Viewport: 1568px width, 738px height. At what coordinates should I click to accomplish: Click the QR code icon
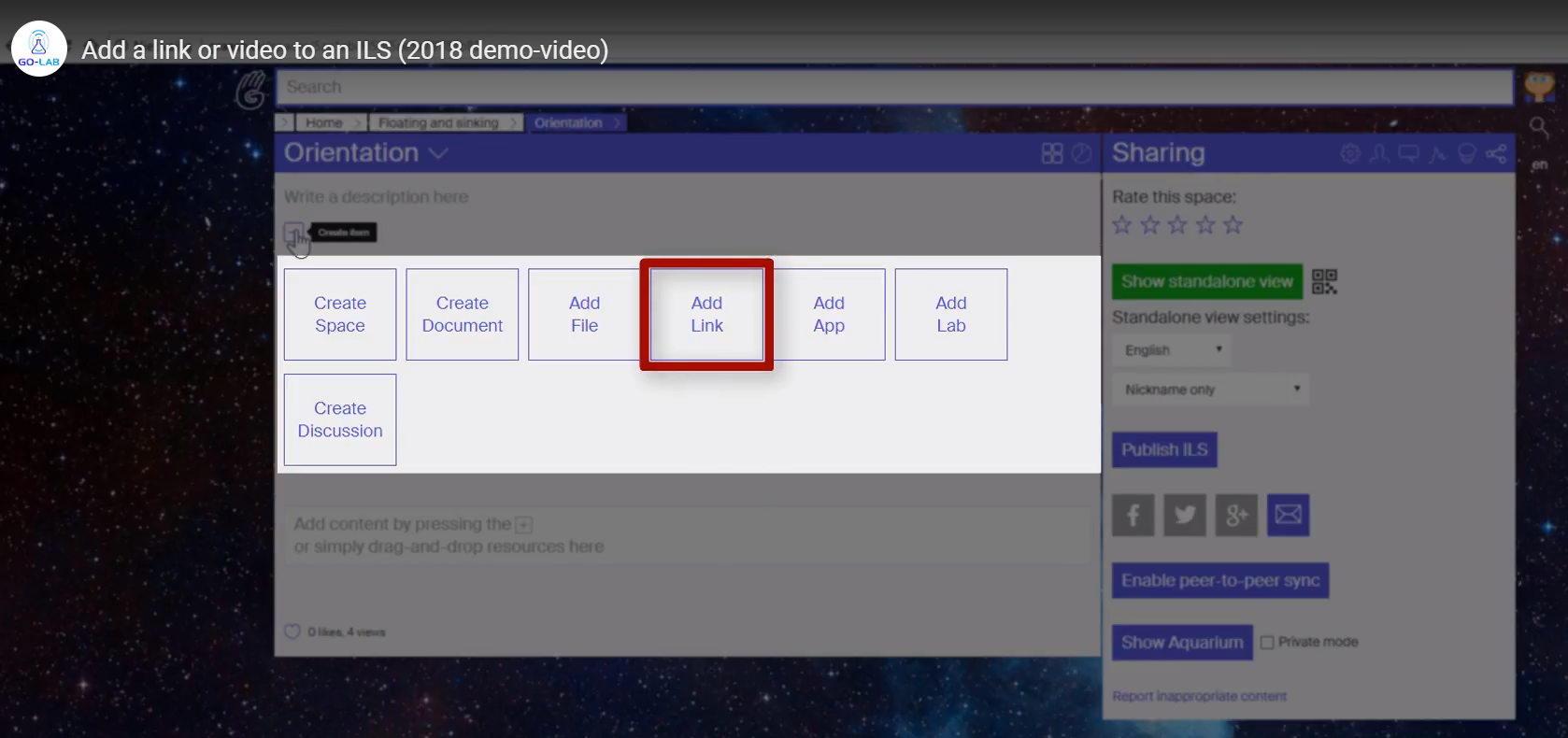1324,281
